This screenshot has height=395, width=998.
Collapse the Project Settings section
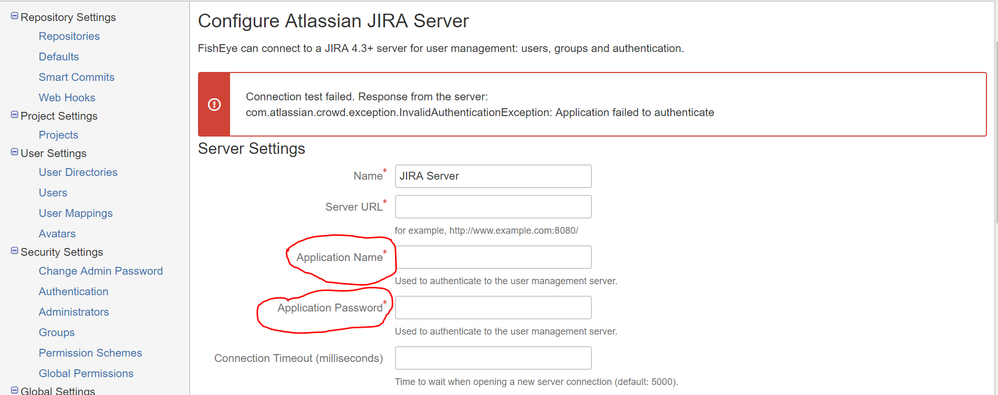pos(15,115)
